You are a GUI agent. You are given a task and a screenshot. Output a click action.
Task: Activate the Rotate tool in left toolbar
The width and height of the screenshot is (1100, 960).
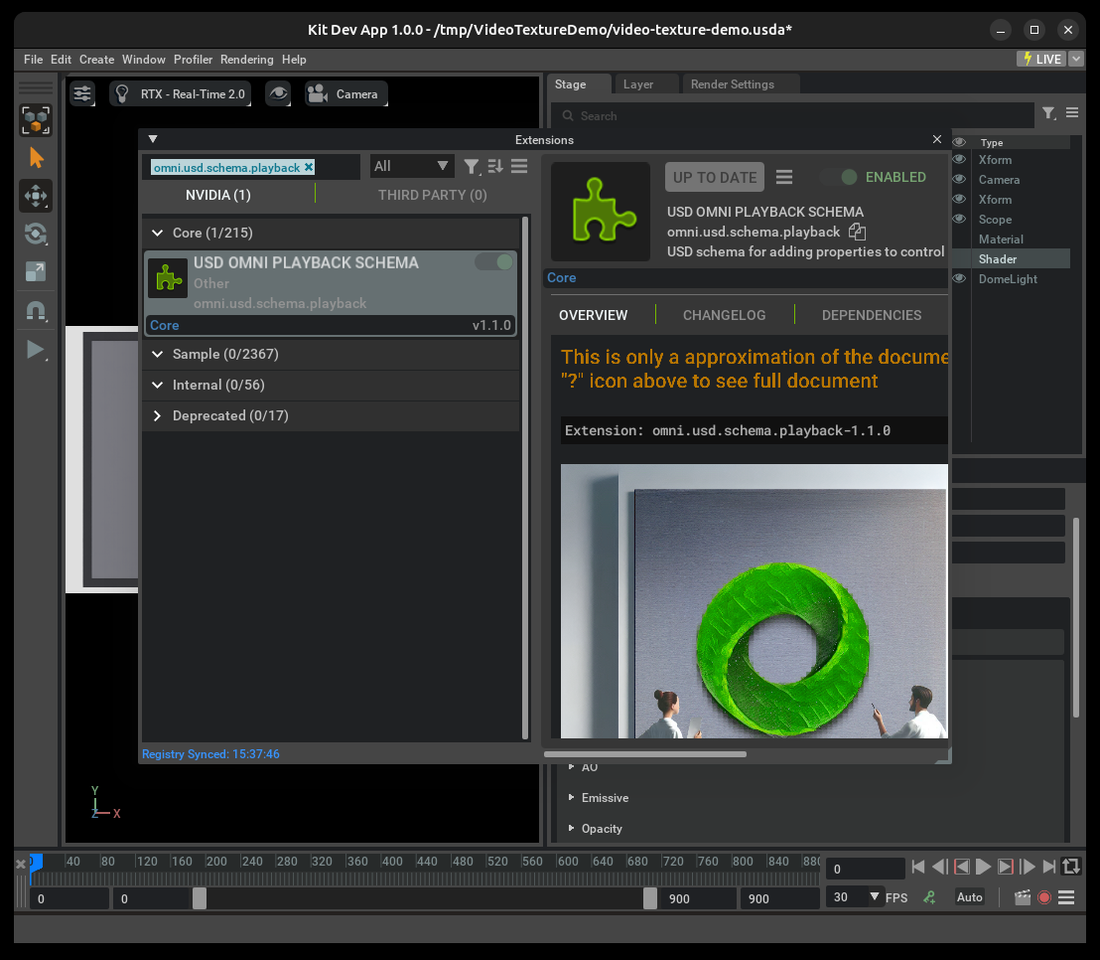tap(36, 234)
